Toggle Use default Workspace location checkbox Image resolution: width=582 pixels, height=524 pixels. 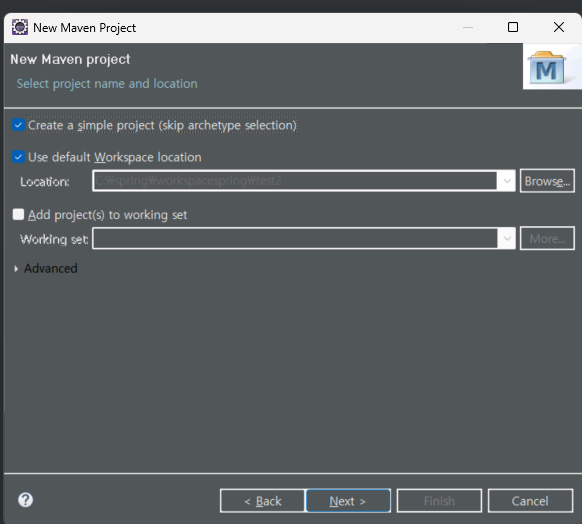[x=18, y=157]
